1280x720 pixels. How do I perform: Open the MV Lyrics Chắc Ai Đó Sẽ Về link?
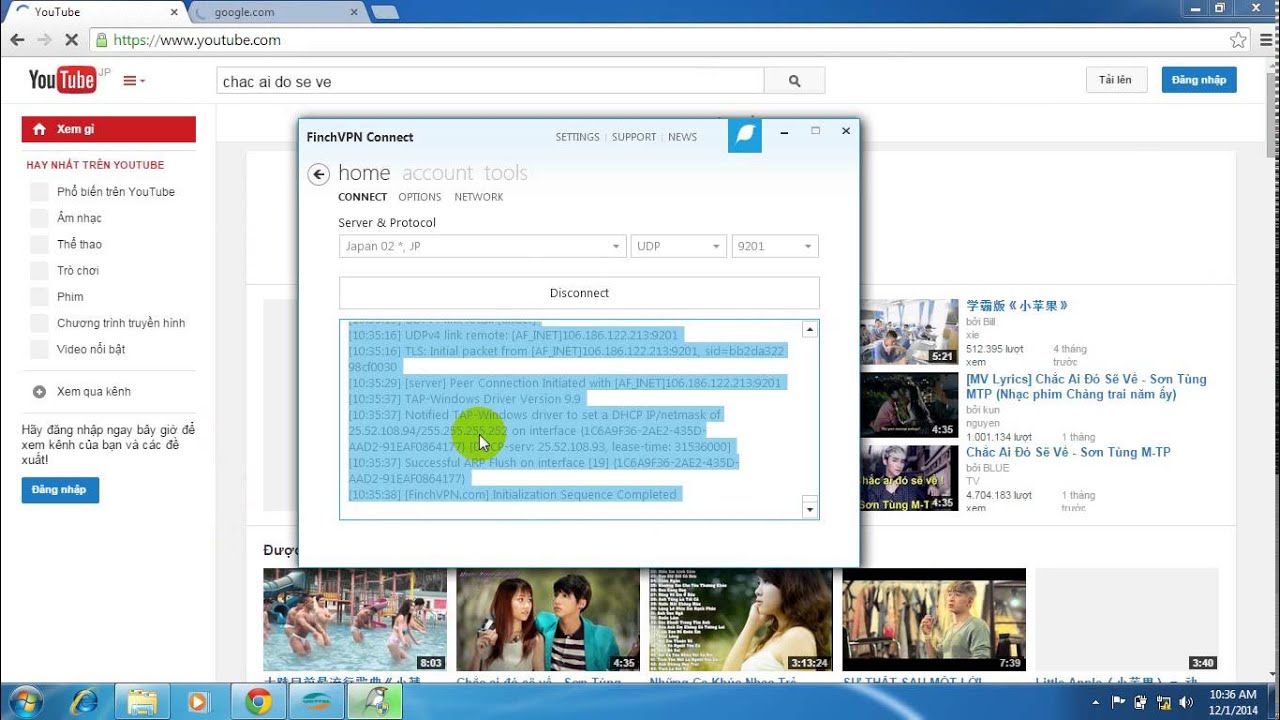click(x=1086, y=386)
